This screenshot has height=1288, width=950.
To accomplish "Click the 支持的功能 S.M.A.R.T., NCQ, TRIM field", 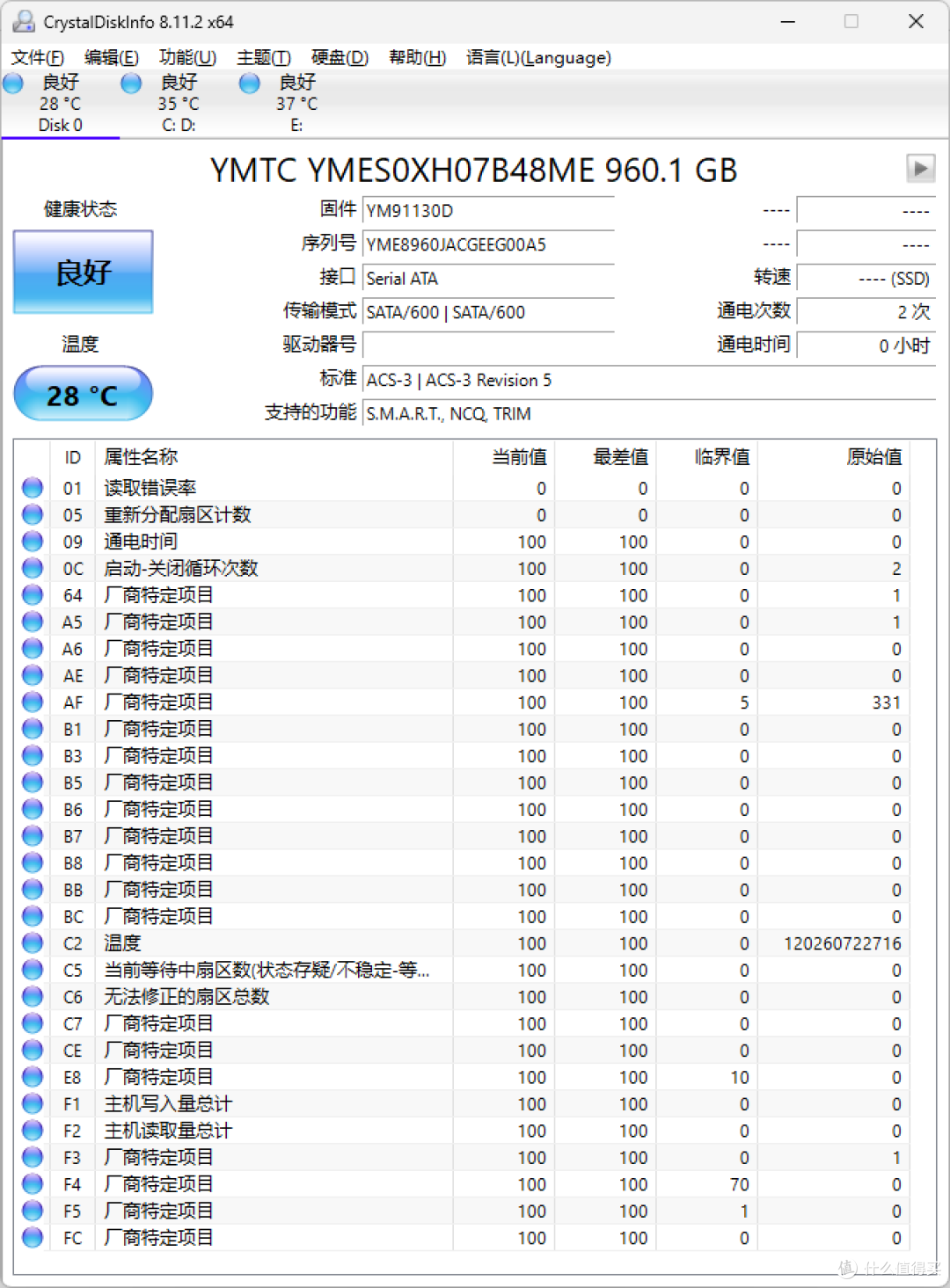I will pyautogui.click(x=649, y=414).
